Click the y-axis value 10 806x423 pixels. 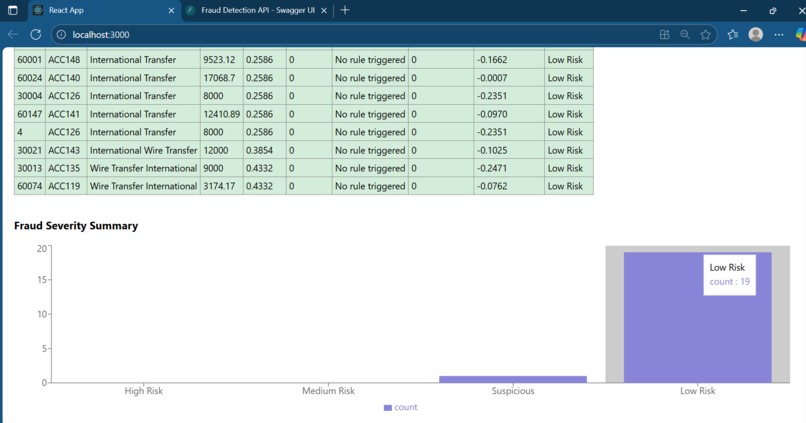pyautogui.click(x=42, y=314)
